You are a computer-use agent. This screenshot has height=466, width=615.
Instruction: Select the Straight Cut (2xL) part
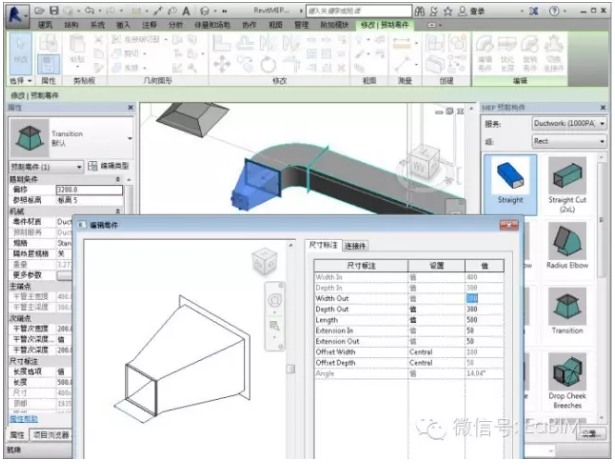567,185
